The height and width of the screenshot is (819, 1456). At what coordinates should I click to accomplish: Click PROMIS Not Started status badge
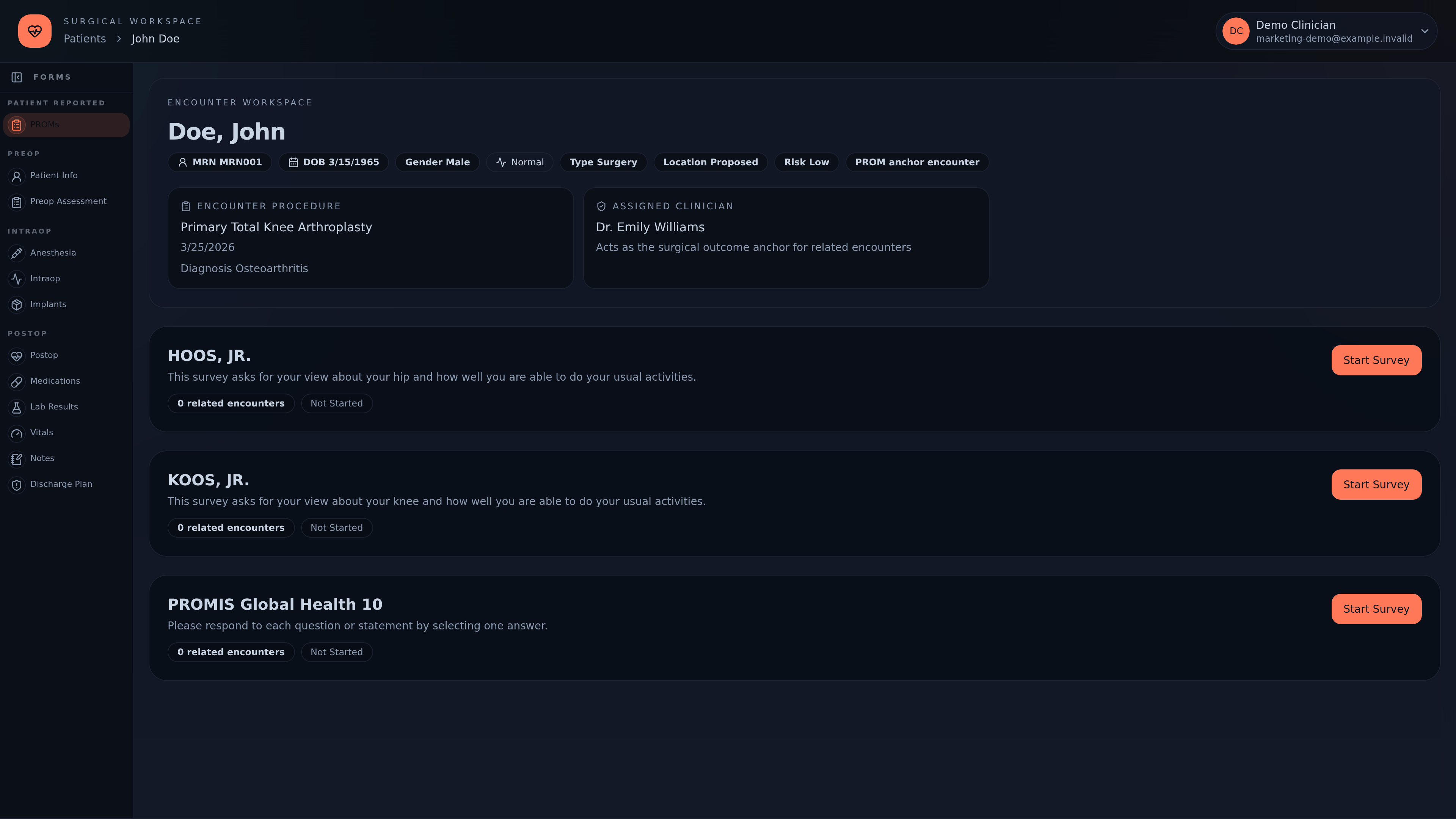337,652
